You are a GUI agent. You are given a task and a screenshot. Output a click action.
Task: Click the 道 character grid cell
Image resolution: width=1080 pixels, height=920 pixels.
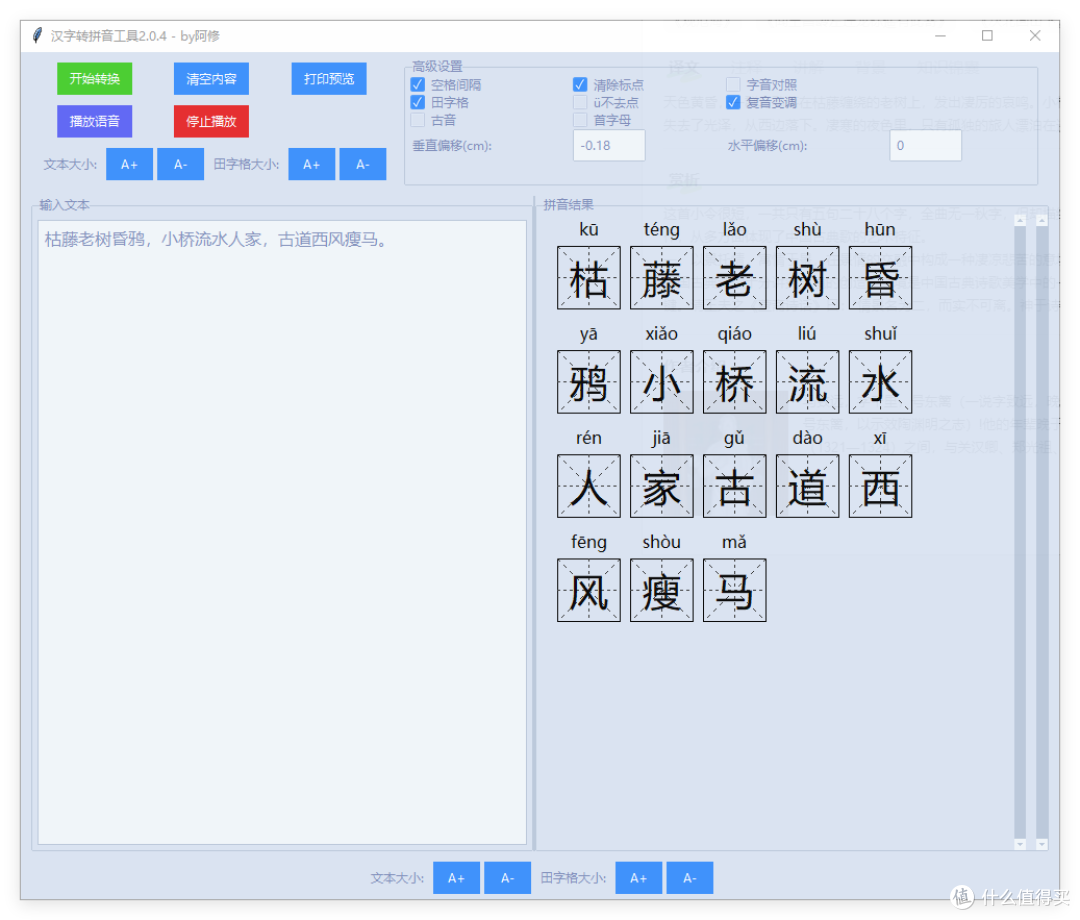(x=808, y=485)
